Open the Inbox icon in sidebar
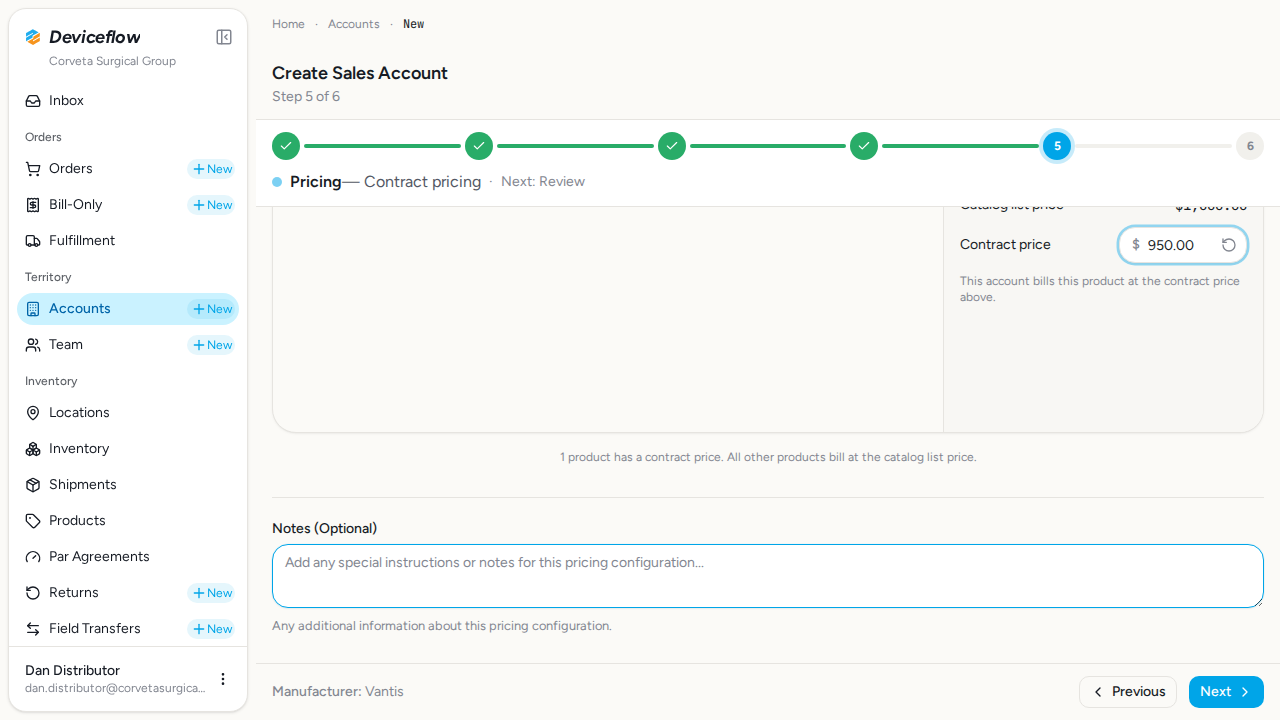The image size is (1280, 720). [x=33, y=101]
